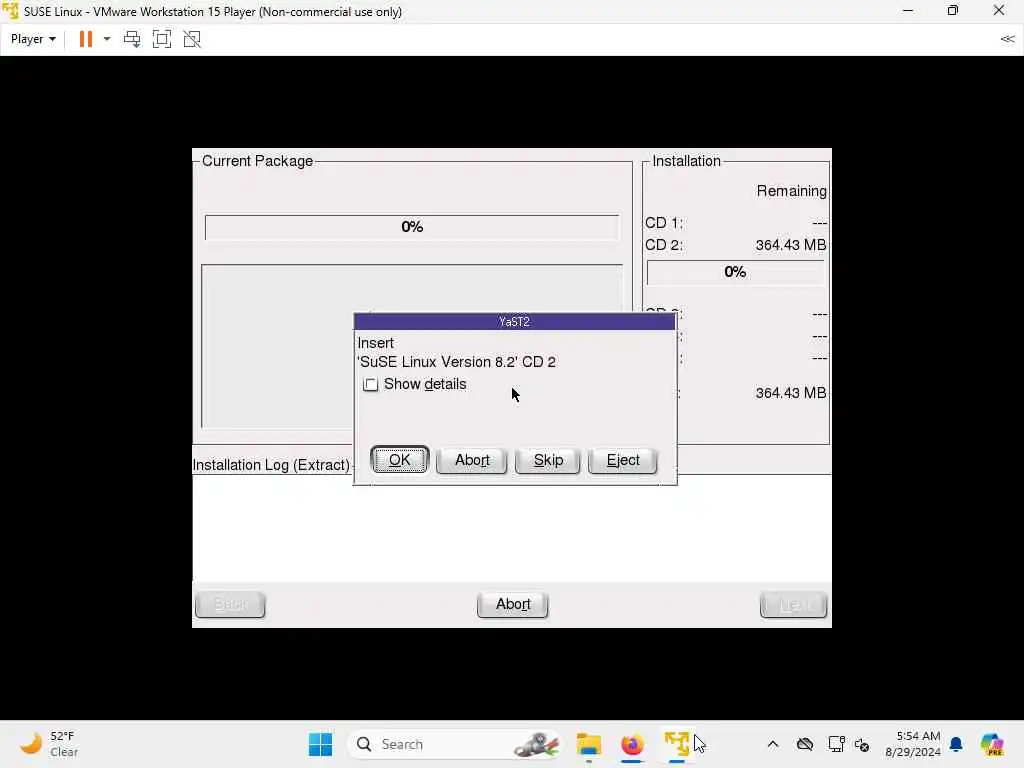Viewport: 1024px width, 768px height.
Task: Click the muted volume tray icon
Action: coord(862,744)
